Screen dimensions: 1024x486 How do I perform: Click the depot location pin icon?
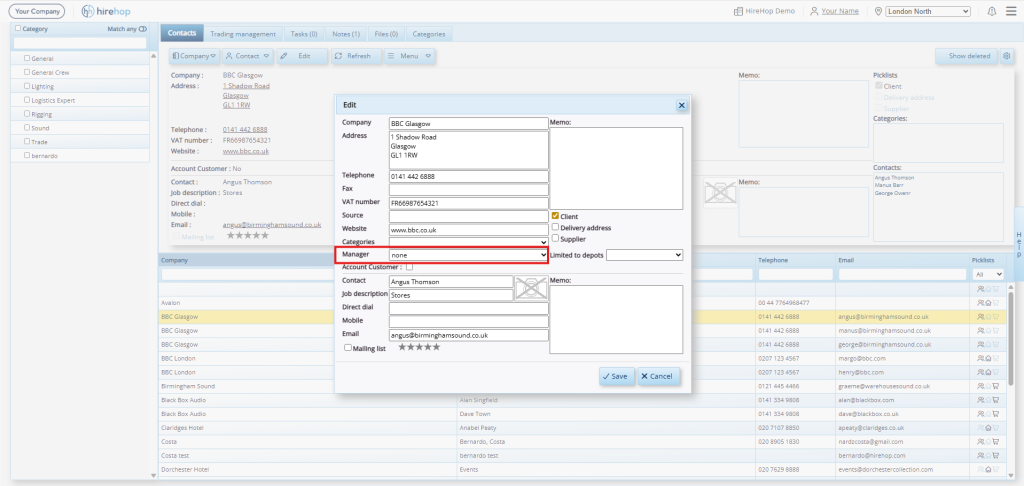(x=878, y=11)
